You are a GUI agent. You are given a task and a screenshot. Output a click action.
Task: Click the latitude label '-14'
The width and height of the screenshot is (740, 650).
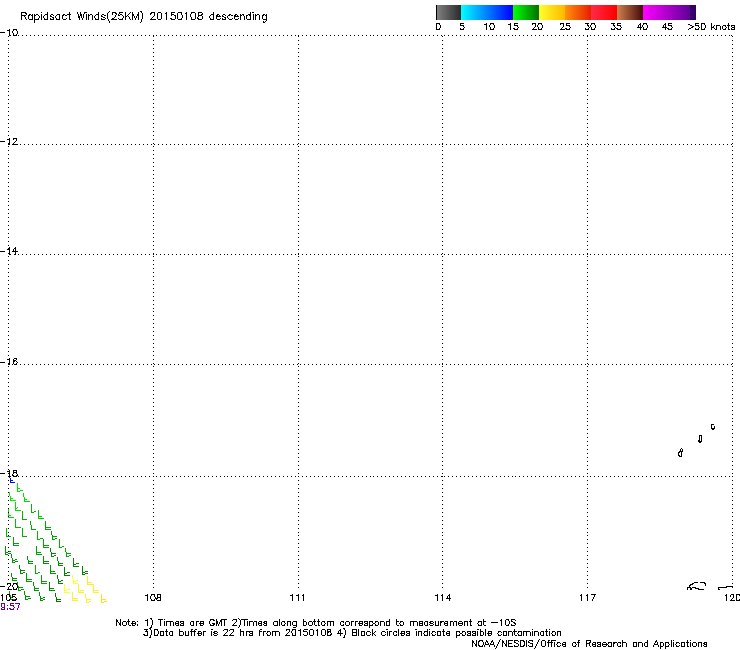pyautogui.click(x=9, y=251)
